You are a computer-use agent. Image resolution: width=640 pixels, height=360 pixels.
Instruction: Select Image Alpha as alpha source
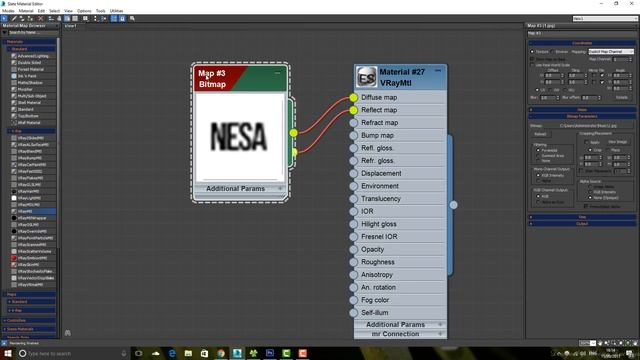click(x=590, y=187)
